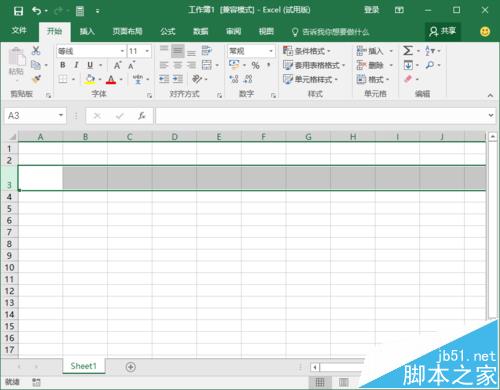Viewport: 500px width, 390px height.
Task: Expand the number format dropdown
Action: [x=271, y=51]
